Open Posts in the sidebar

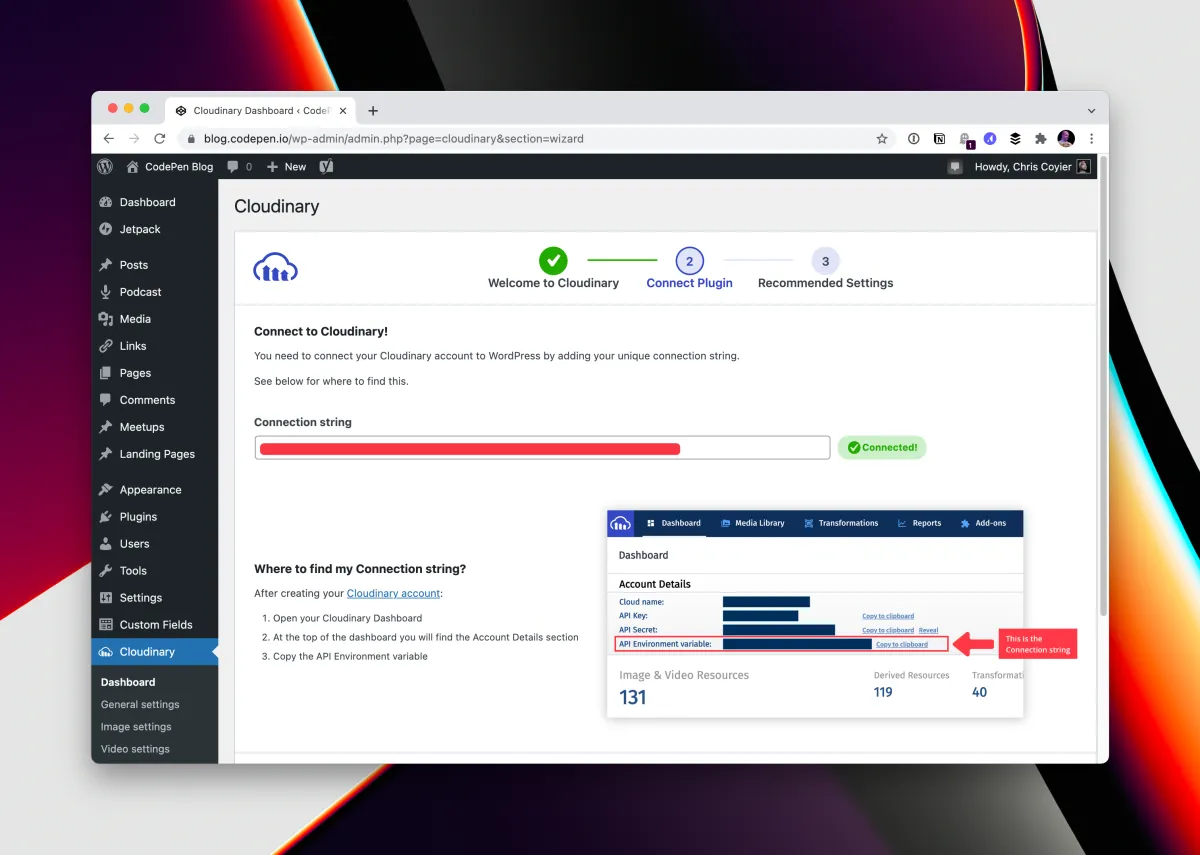[133, 265]
